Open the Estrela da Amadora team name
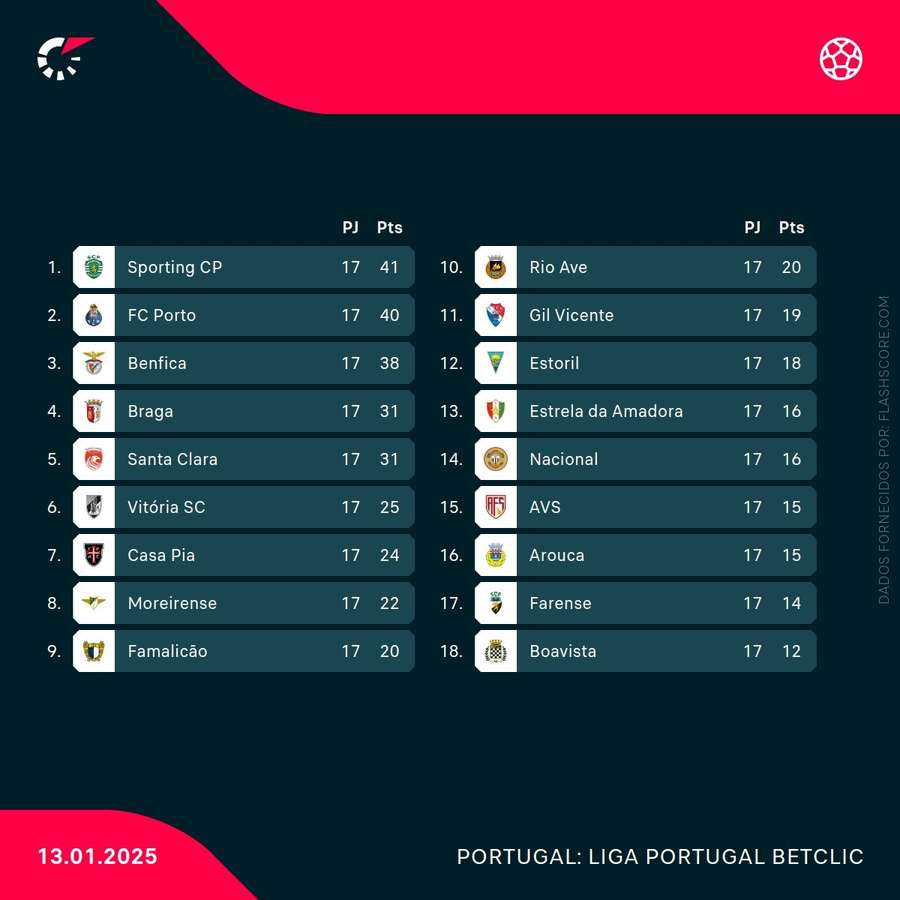 pos(606,411)
